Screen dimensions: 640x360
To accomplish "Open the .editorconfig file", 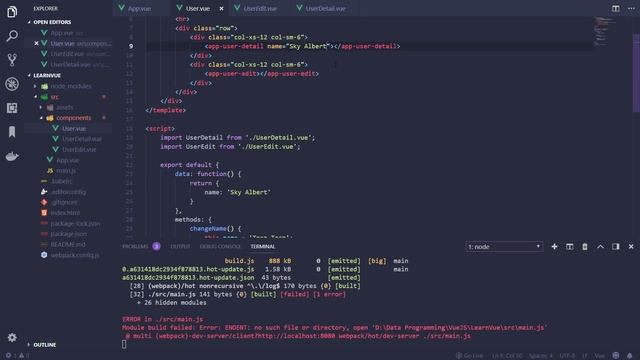I will 67,192.
